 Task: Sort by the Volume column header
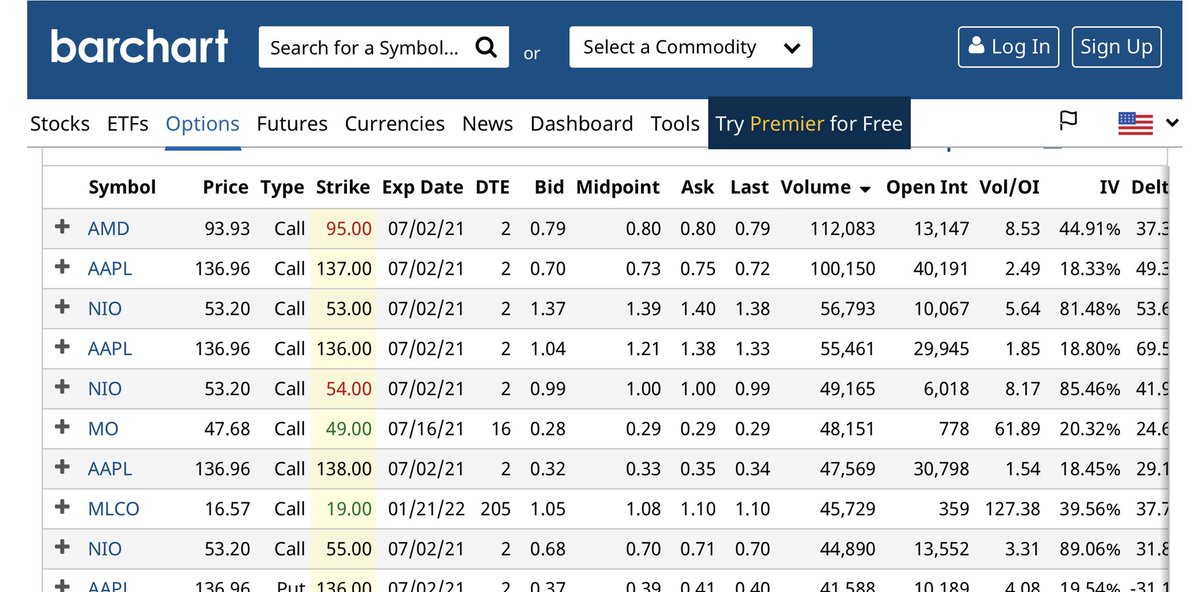(816, 187)
